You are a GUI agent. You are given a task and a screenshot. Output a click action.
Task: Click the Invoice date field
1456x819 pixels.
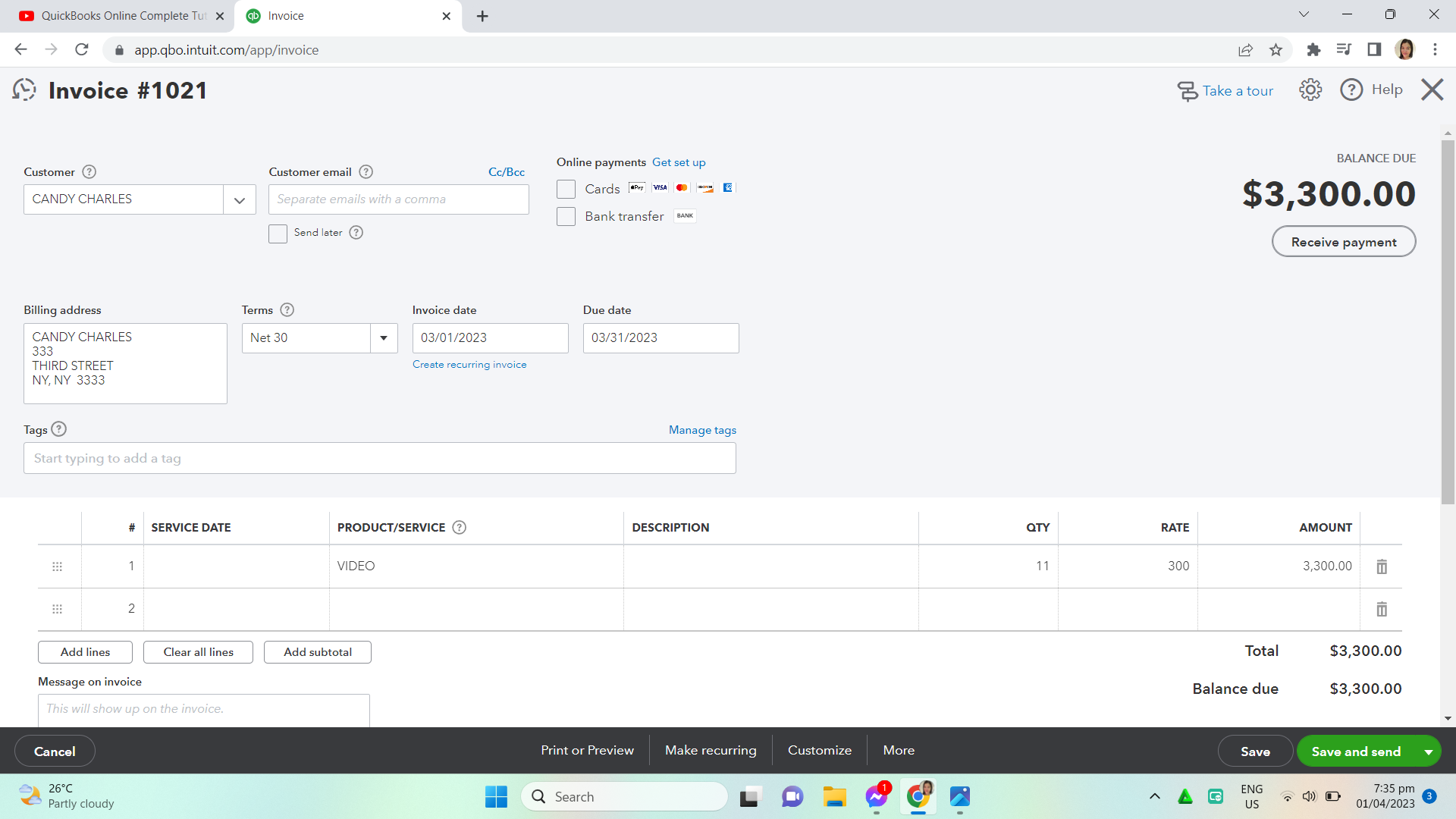point(490,338)
